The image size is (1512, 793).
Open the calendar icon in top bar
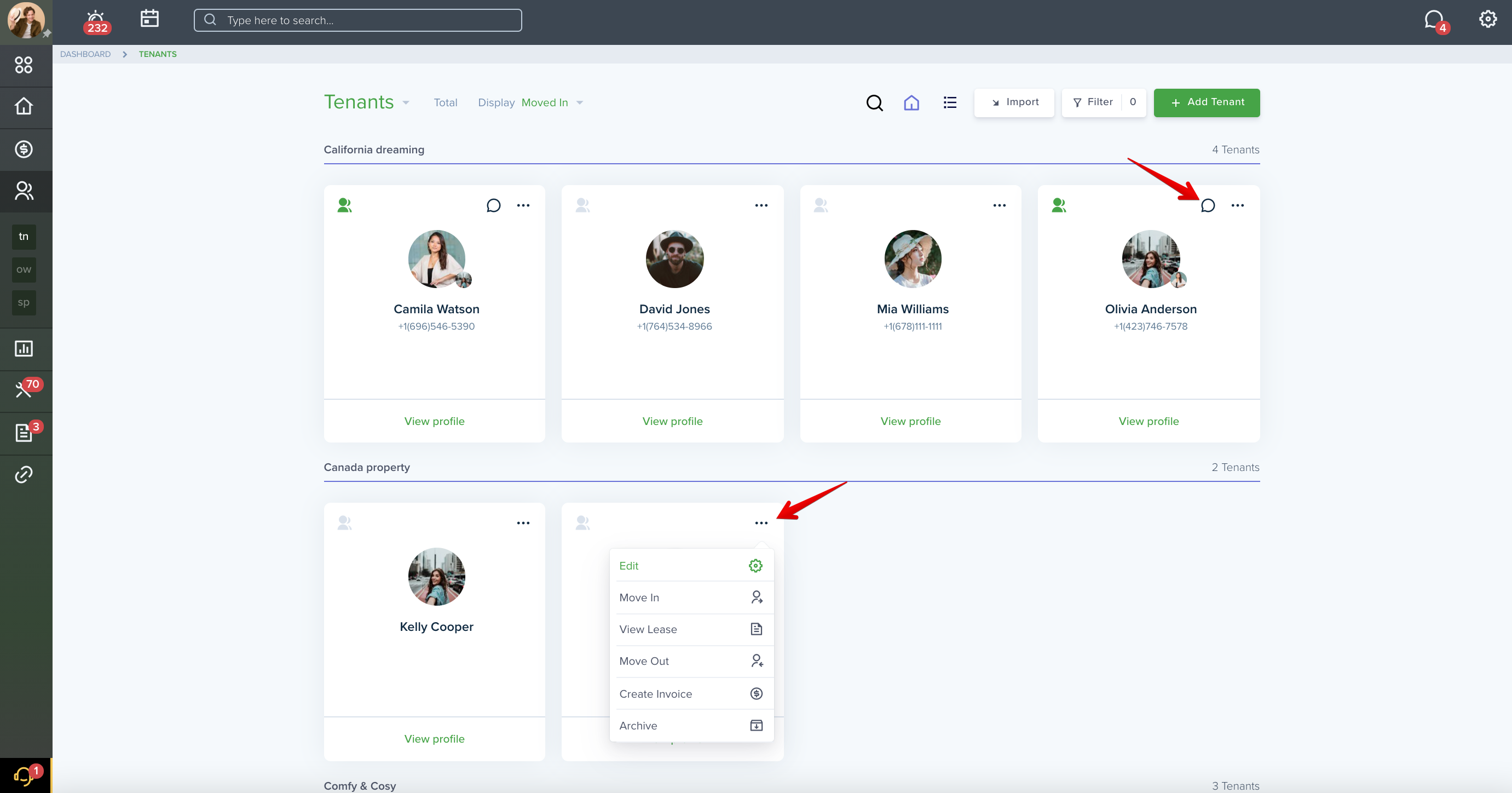pyautogui.click(x=149, y=18)
